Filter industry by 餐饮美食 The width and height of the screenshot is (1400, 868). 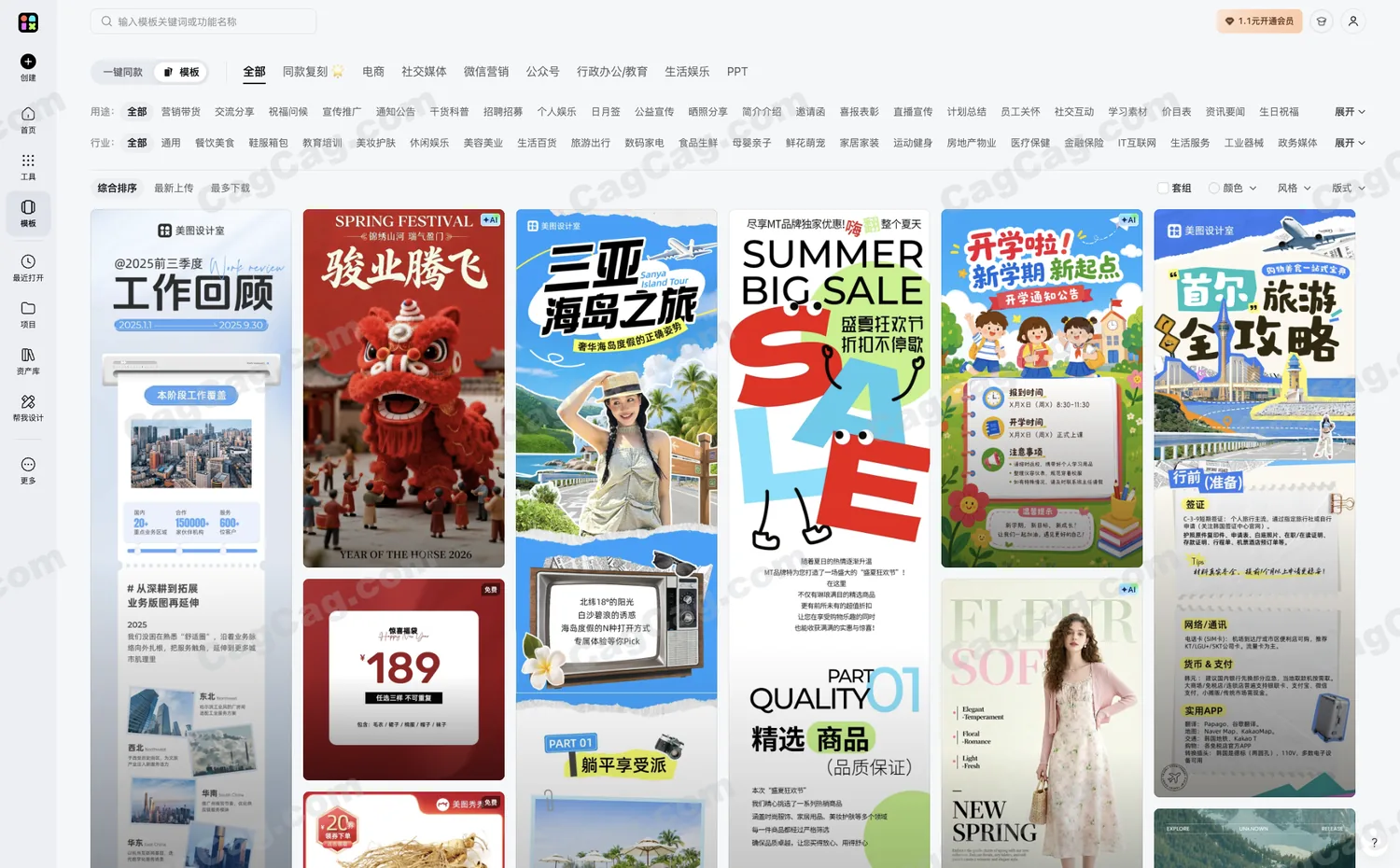click(x=215, y=143)
